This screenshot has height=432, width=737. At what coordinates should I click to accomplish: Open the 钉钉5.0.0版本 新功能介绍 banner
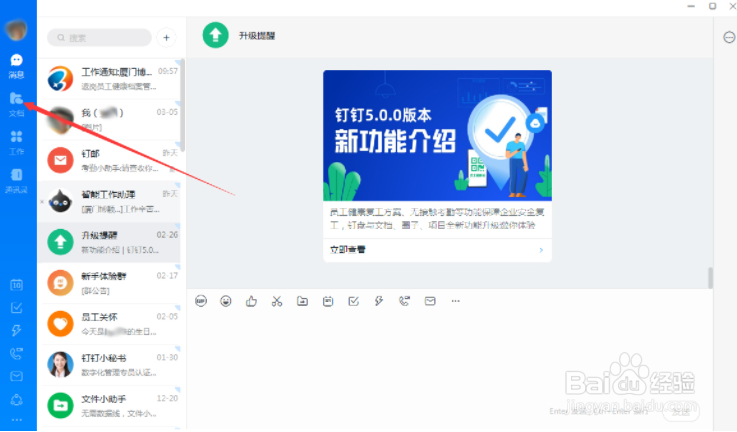pyautogui.click(x=437, y=135)
